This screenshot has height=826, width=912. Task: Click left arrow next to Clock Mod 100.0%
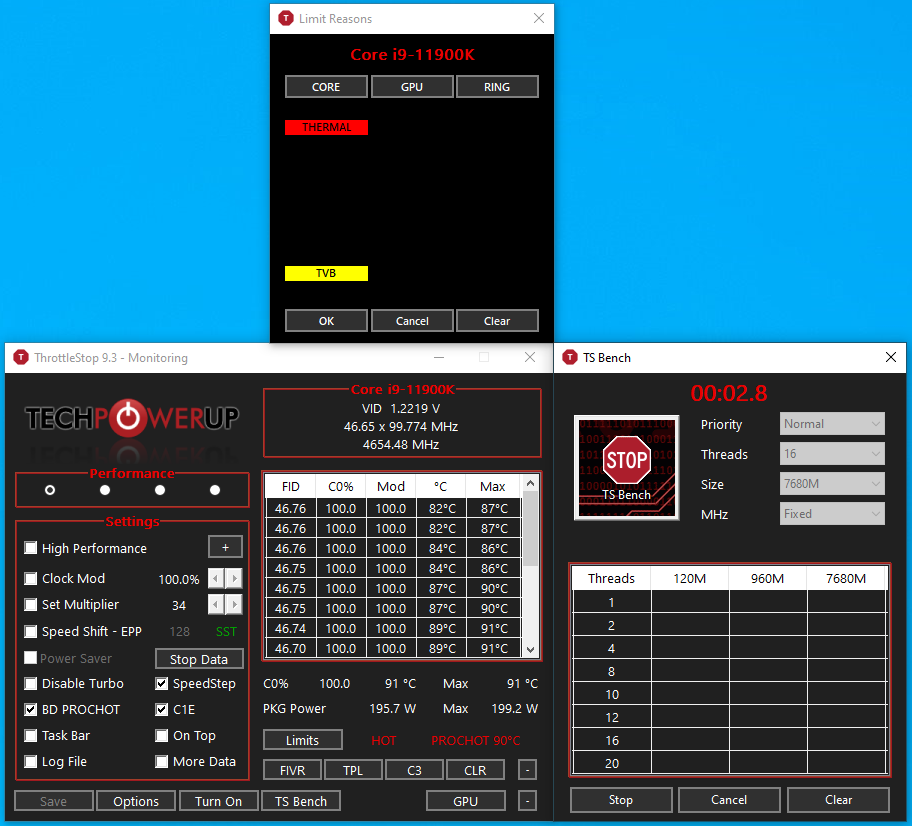(216, 578)
